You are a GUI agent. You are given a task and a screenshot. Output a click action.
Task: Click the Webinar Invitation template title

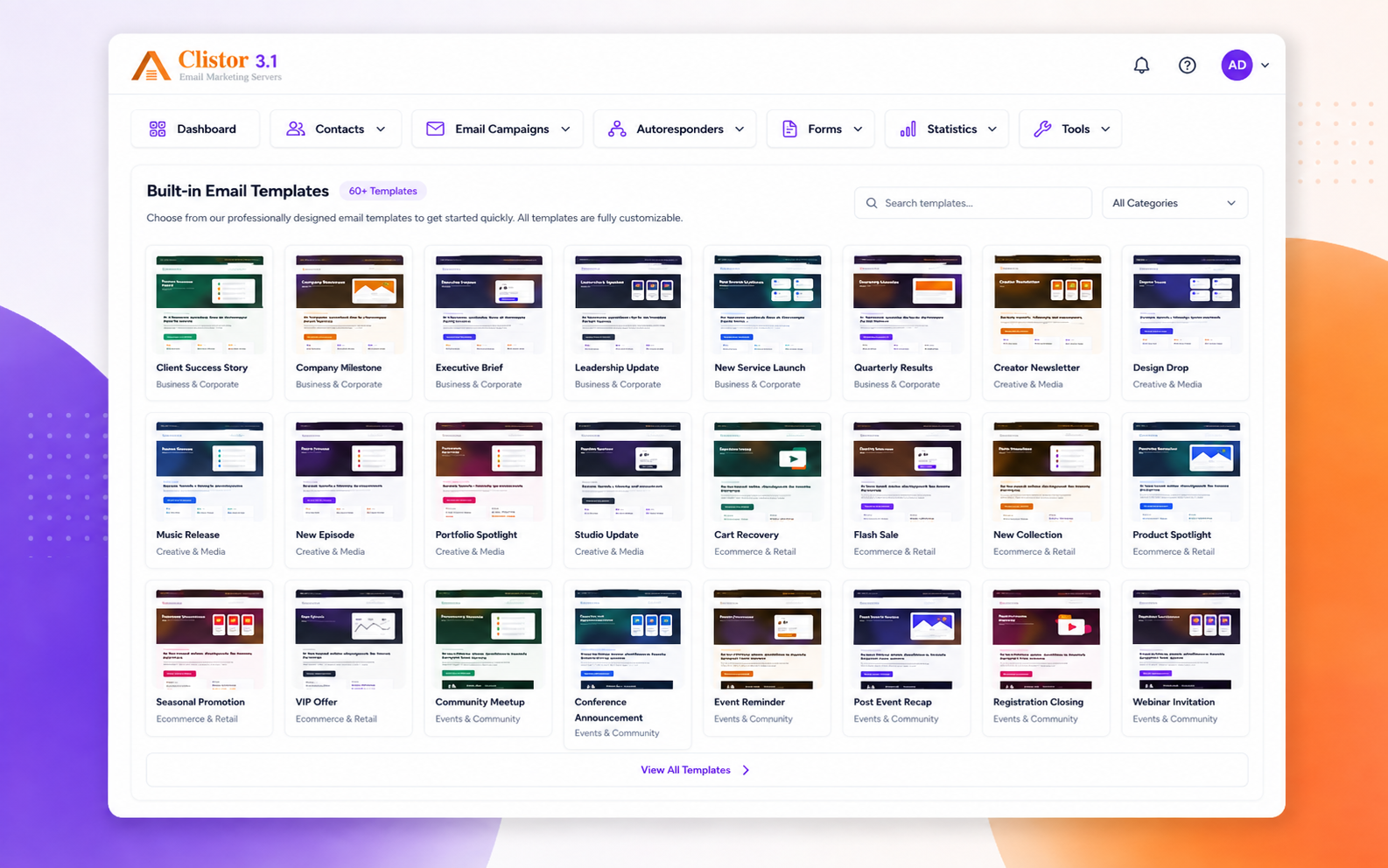point(1174,702)
